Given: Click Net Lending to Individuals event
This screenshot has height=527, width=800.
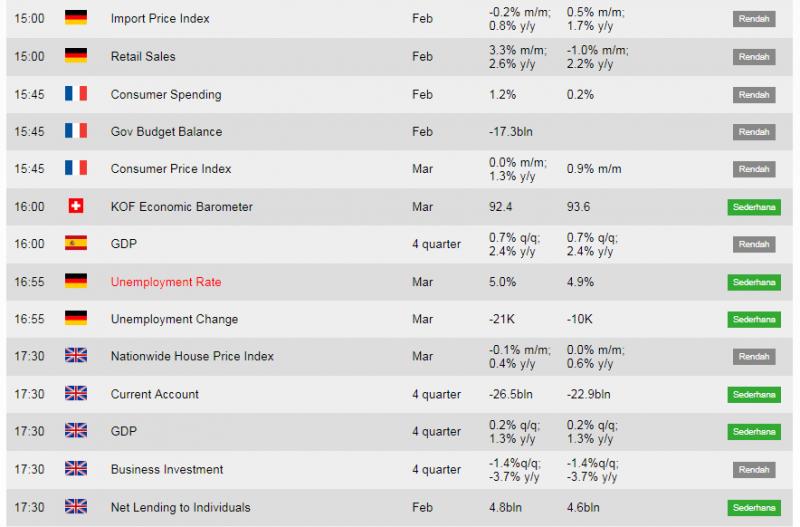Looking at the screenshot, I should [181, 507].
